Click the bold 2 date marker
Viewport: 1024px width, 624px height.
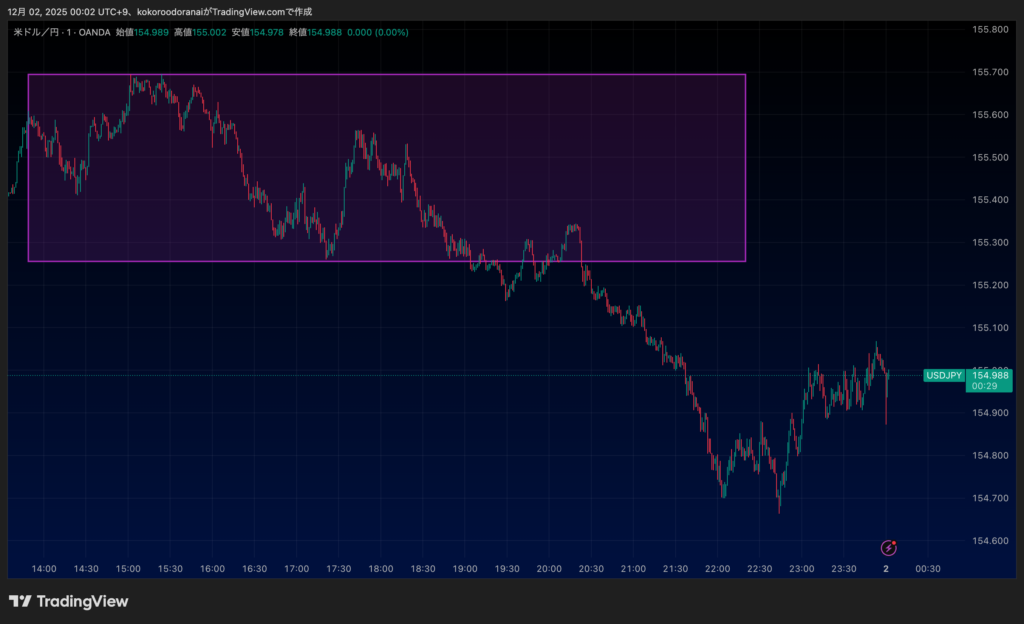(885, 569)
